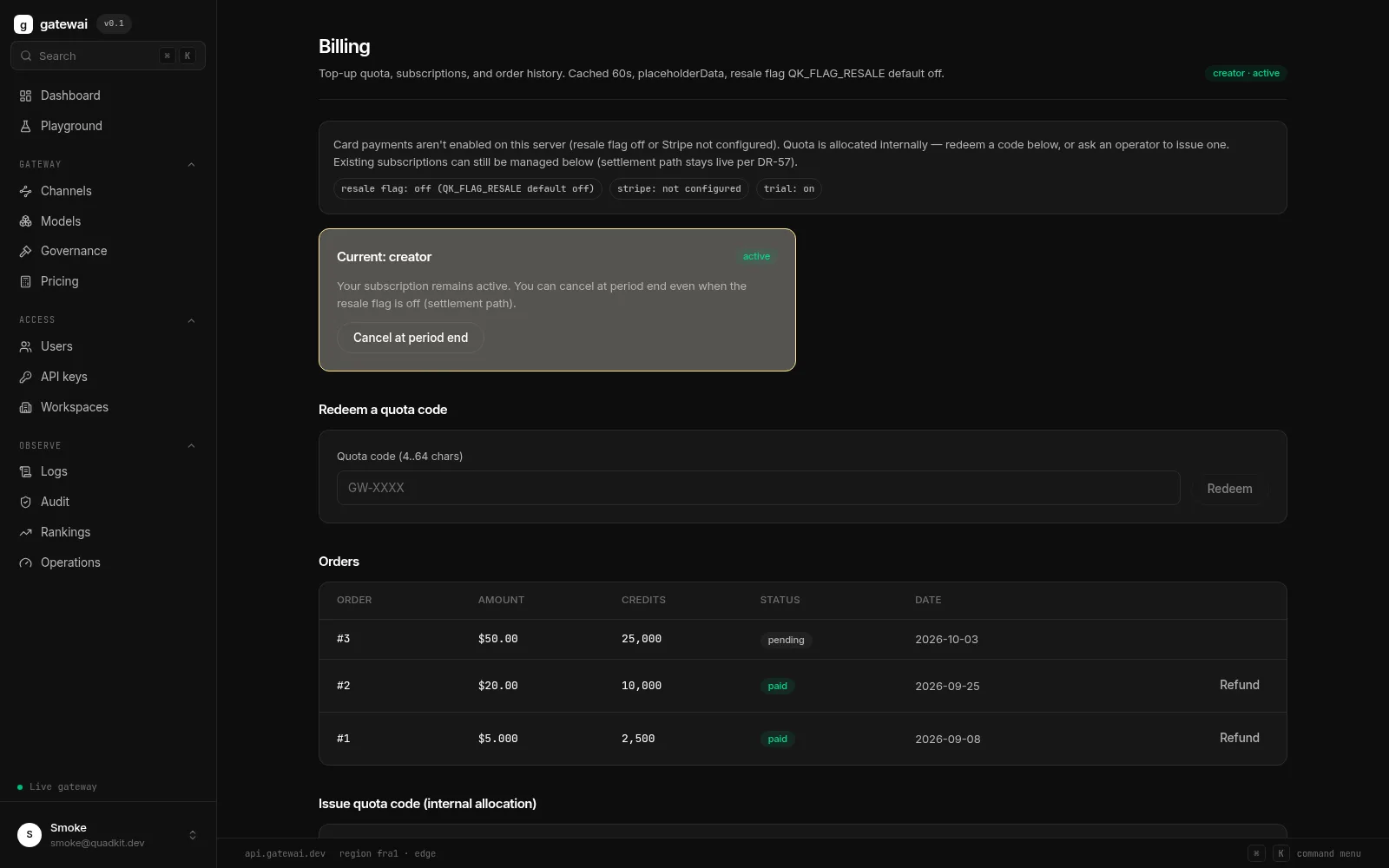
Task: Click the Rankings trending icon
Action: pos(26,532)
